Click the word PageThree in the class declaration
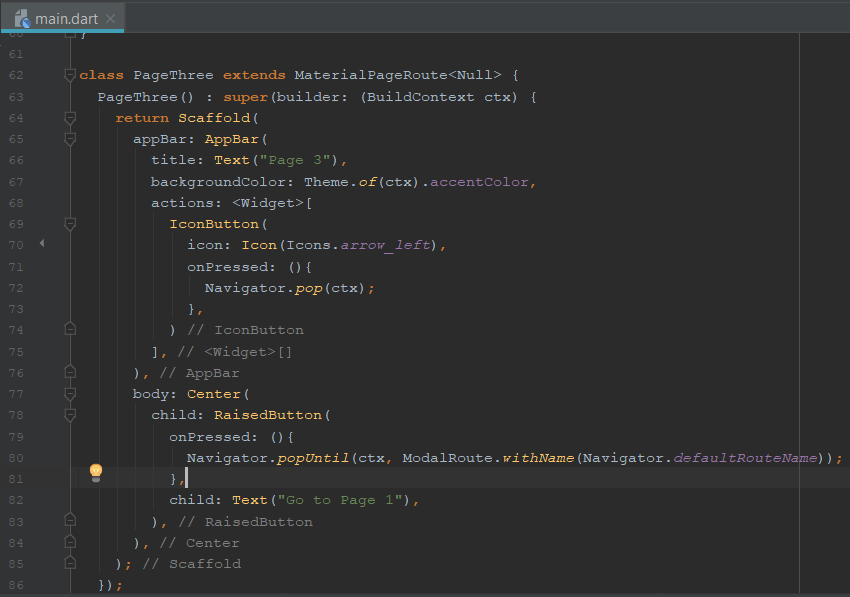This screenshot has width=850, height=597. tap(173, 75)
